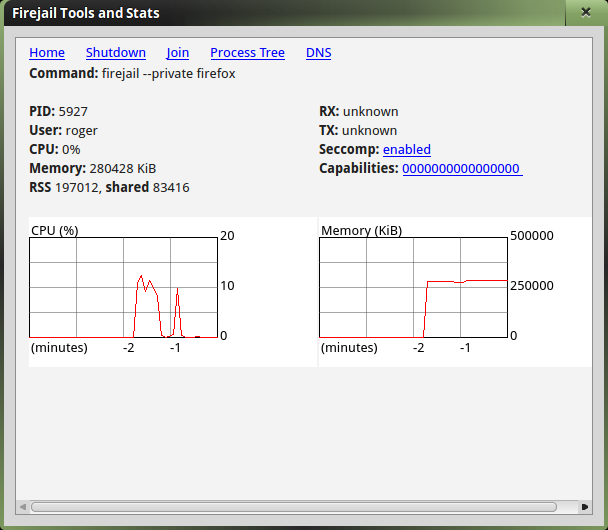The image size is (608, 530).
Task: Click the horizontal scrollbar thumb
Action: [300, 507]
